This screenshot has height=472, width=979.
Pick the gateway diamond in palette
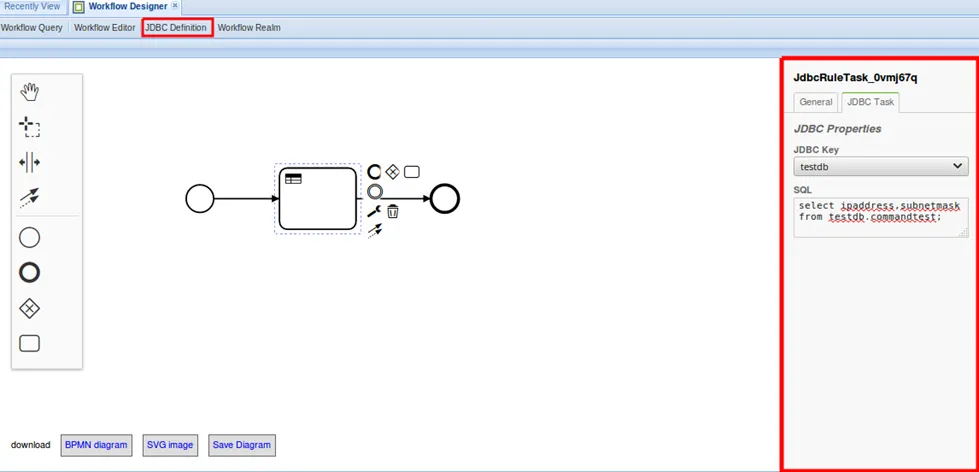click(29, 308)
